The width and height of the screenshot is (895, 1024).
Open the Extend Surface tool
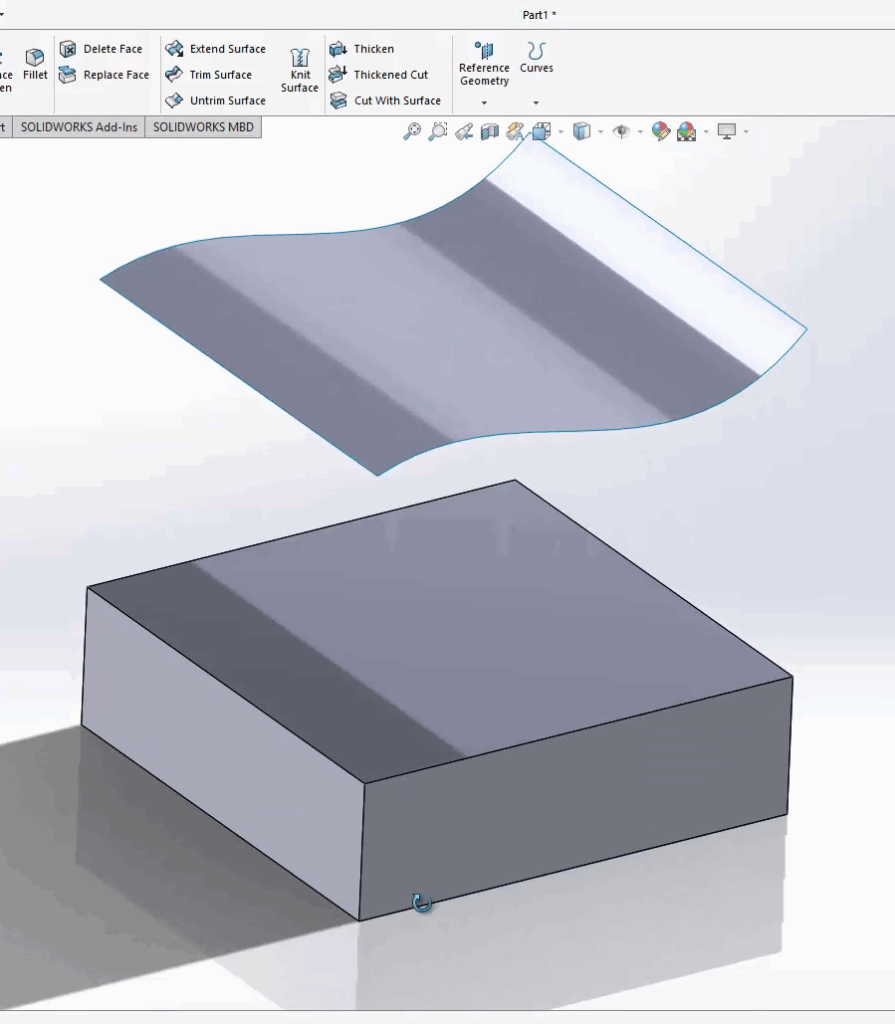coord(219,48)
